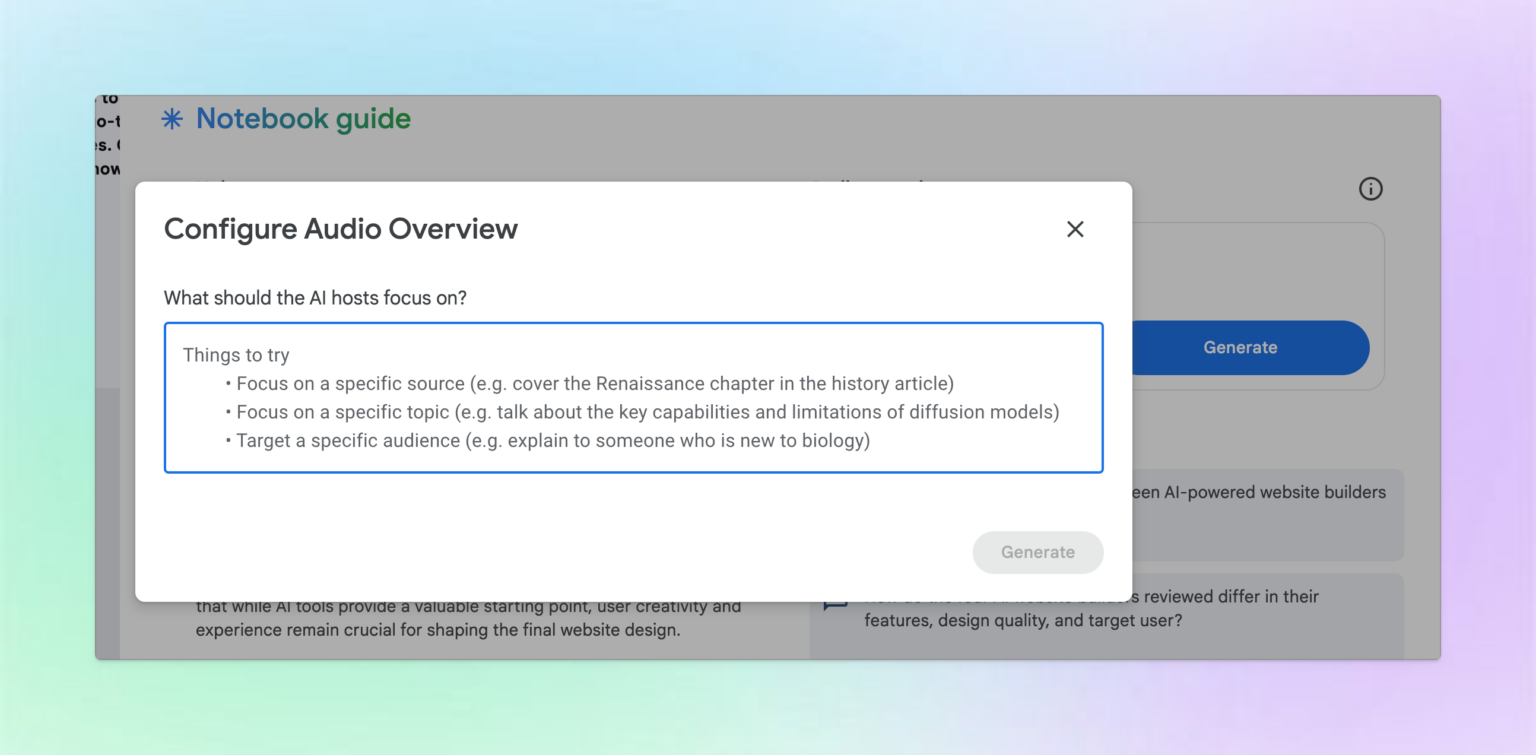Select the Notebook guide heading
The height and width of the screenshot is (755, 1536).
point(304,118)
